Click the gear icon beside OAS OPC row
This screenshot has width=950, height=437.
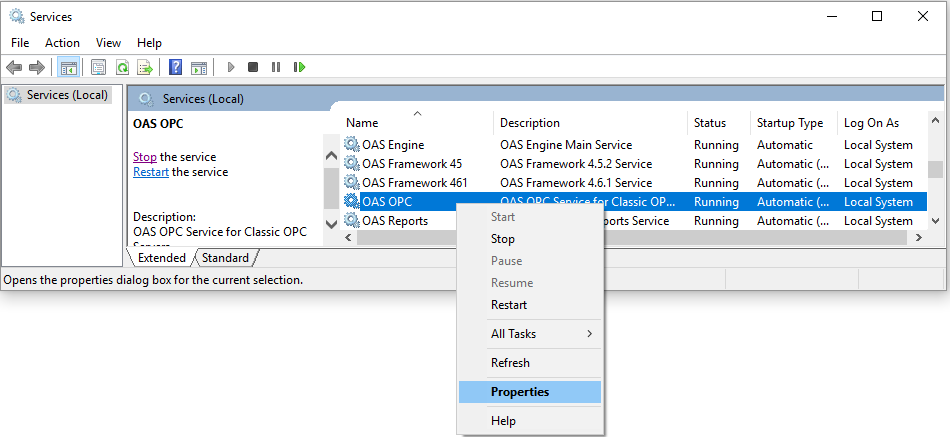(x=351, y=201)
